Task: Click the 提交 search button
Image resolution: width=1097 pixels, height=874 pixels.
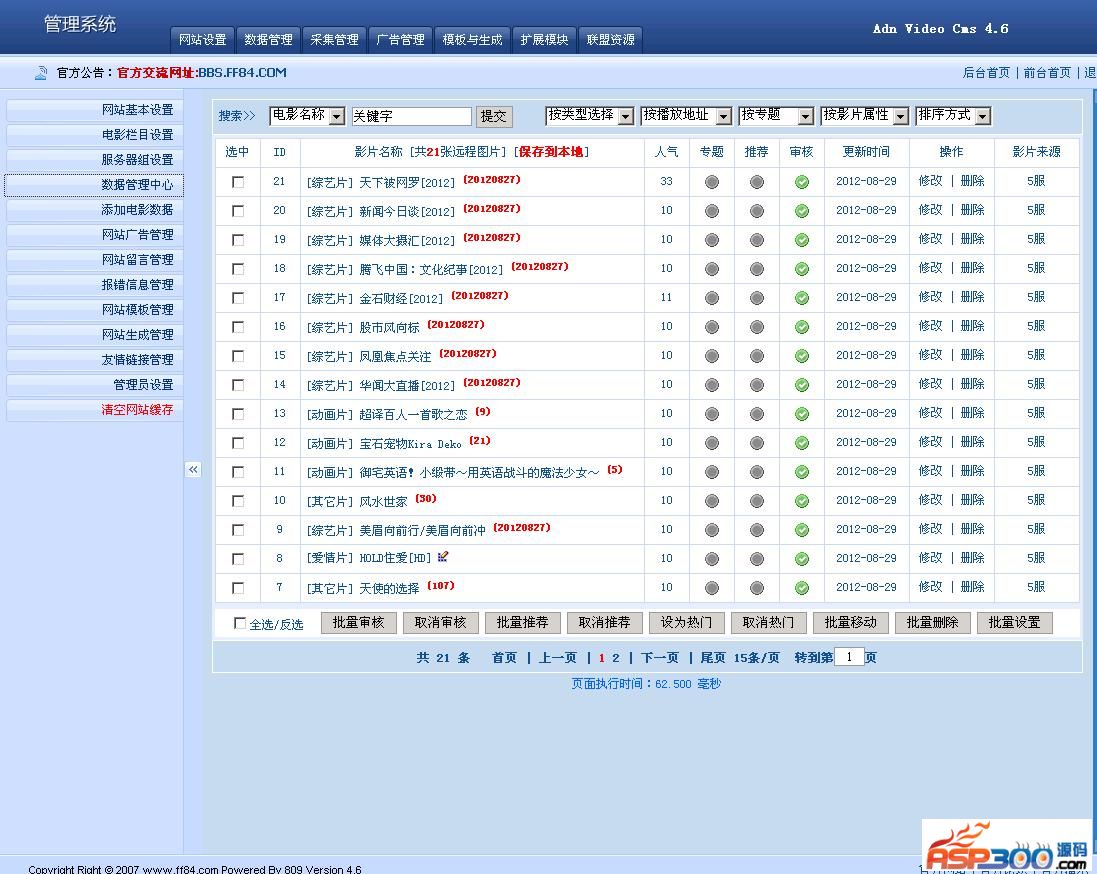Action: (x=494, y=116)
